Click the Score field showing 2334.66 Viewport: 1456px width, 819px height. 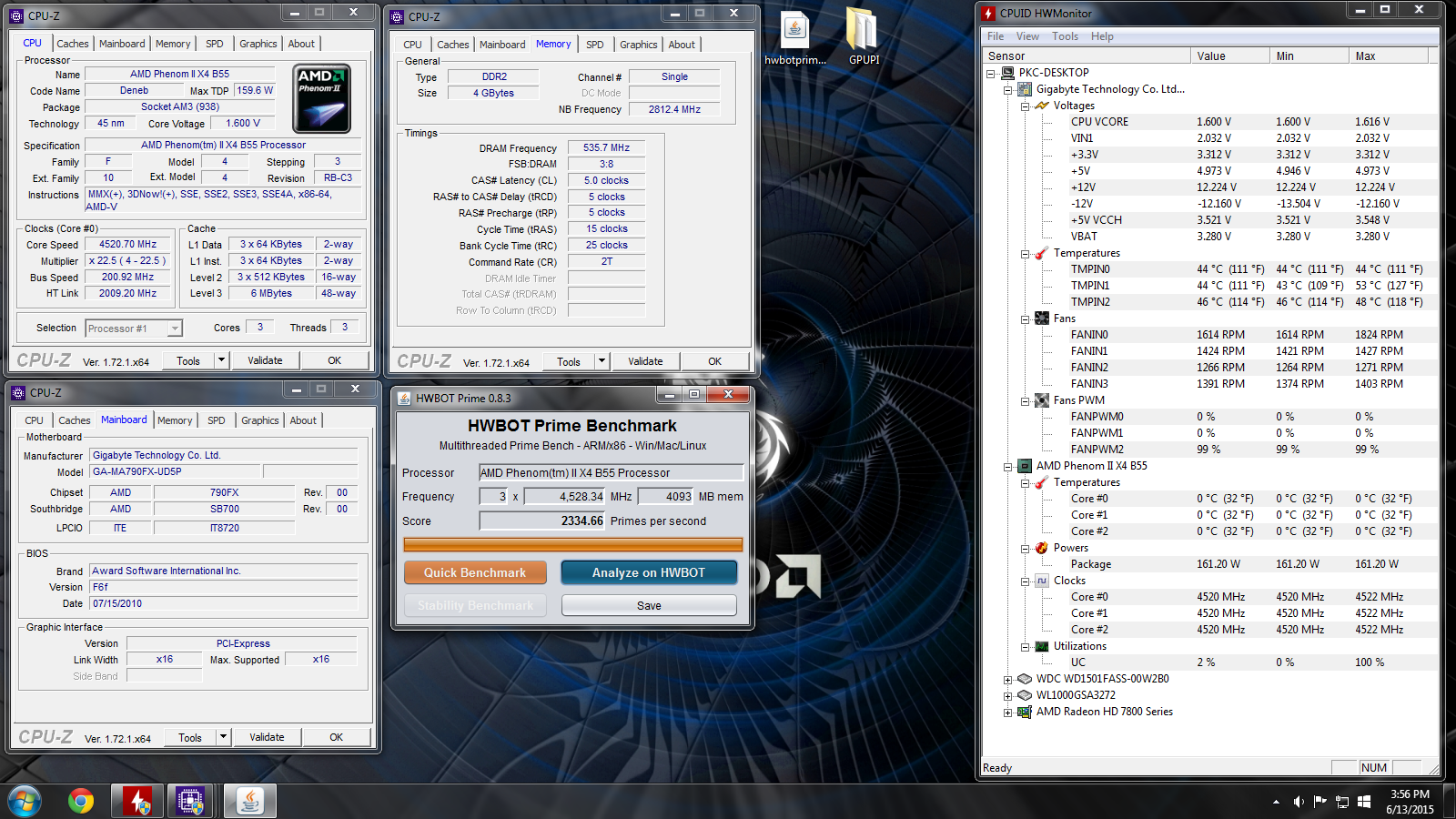542,521
